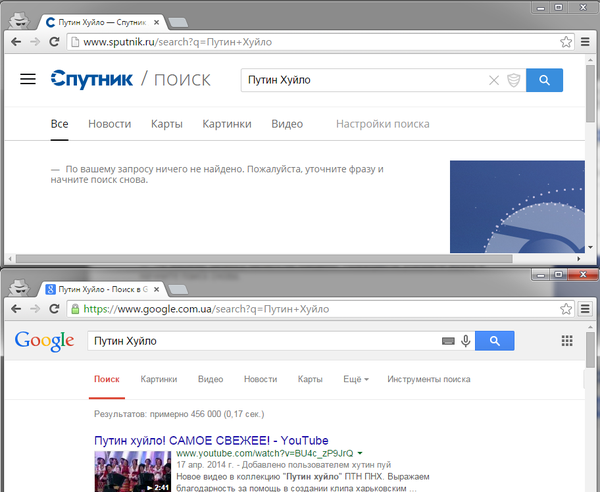Toggle Sputnik safe search shield icon
Viewport: 600px width, 492px height.
[514, 80]
